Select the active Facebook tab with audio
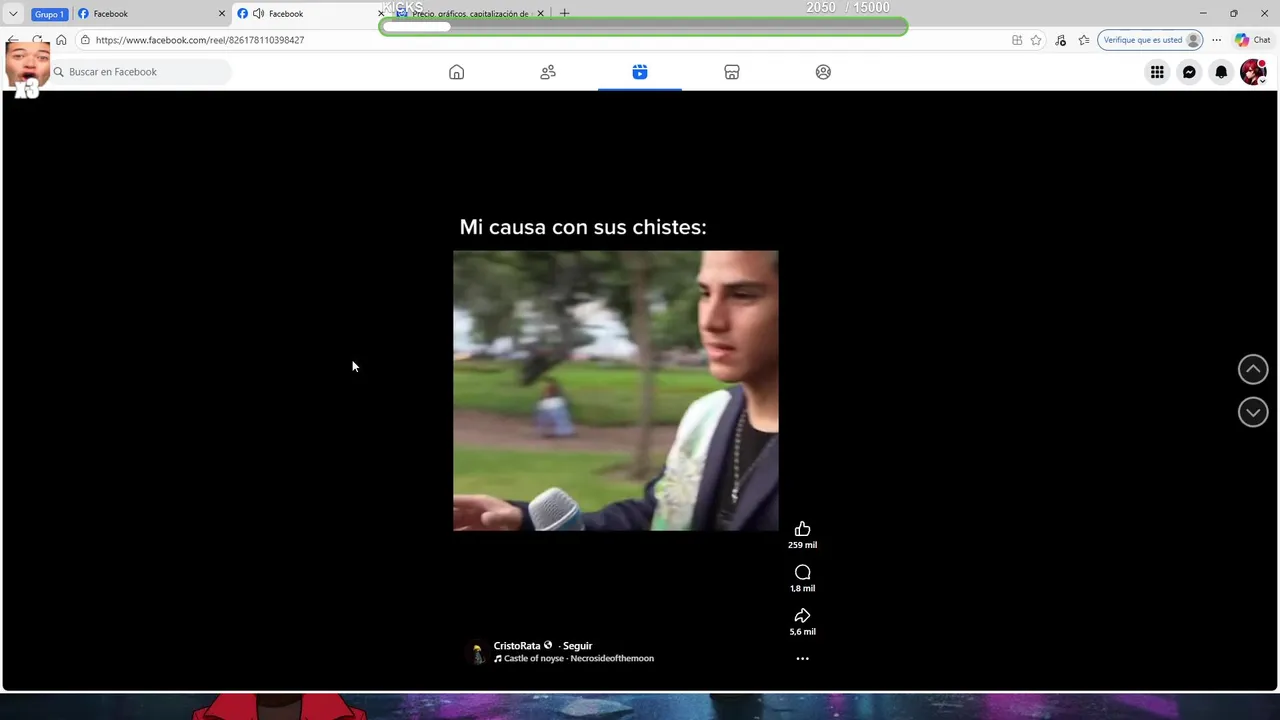This screenshot has width=1280, height=720. click(310, 14)
